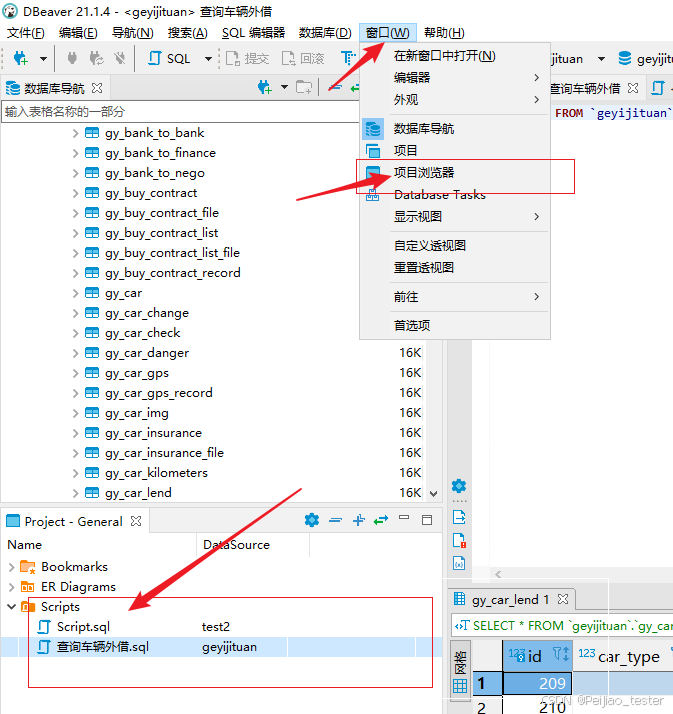Open the New Connection dropdown arrow in main toolbar
Screen dimensions: 673x714
[x=43, y=59]
